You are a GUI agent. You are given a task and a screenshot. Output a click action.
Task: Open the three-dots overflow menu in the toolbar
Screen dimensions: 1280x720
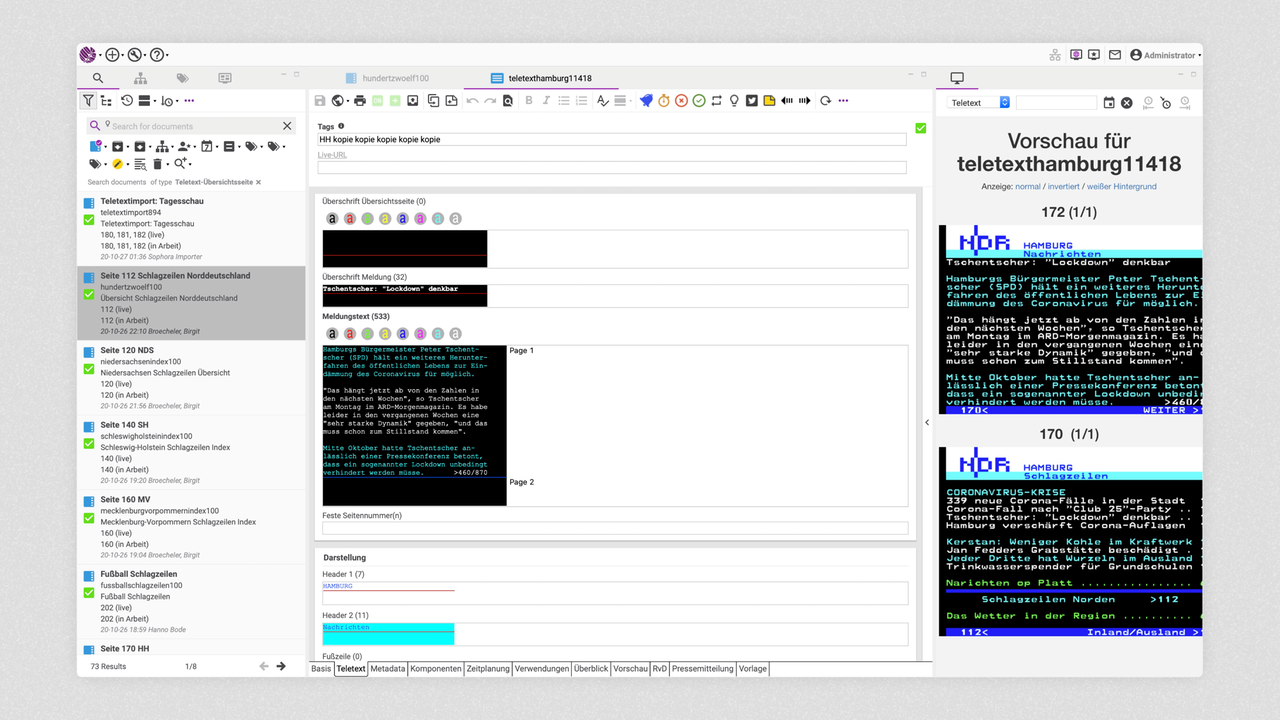point(843,100)
